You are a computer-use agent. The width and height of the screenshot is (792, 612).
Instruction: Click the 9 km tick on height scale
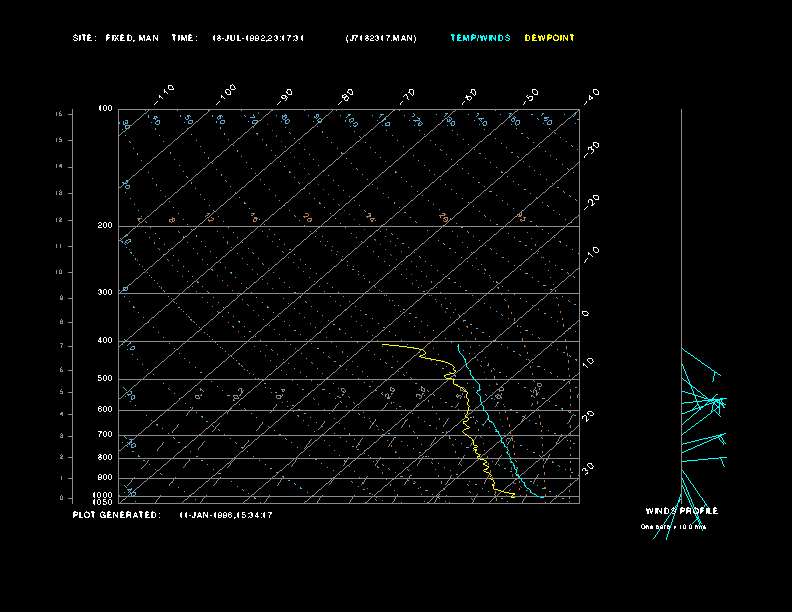click(62, 298)
